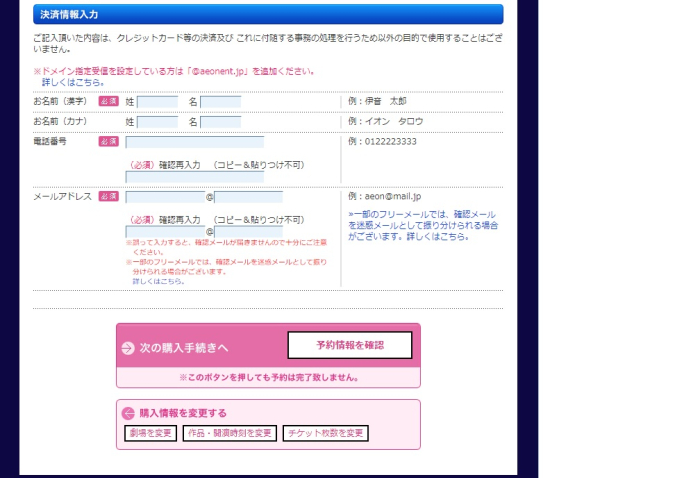
Task: Open the 詳しくはこちら link below the email warnings
Action: click(x=158, y=281)
